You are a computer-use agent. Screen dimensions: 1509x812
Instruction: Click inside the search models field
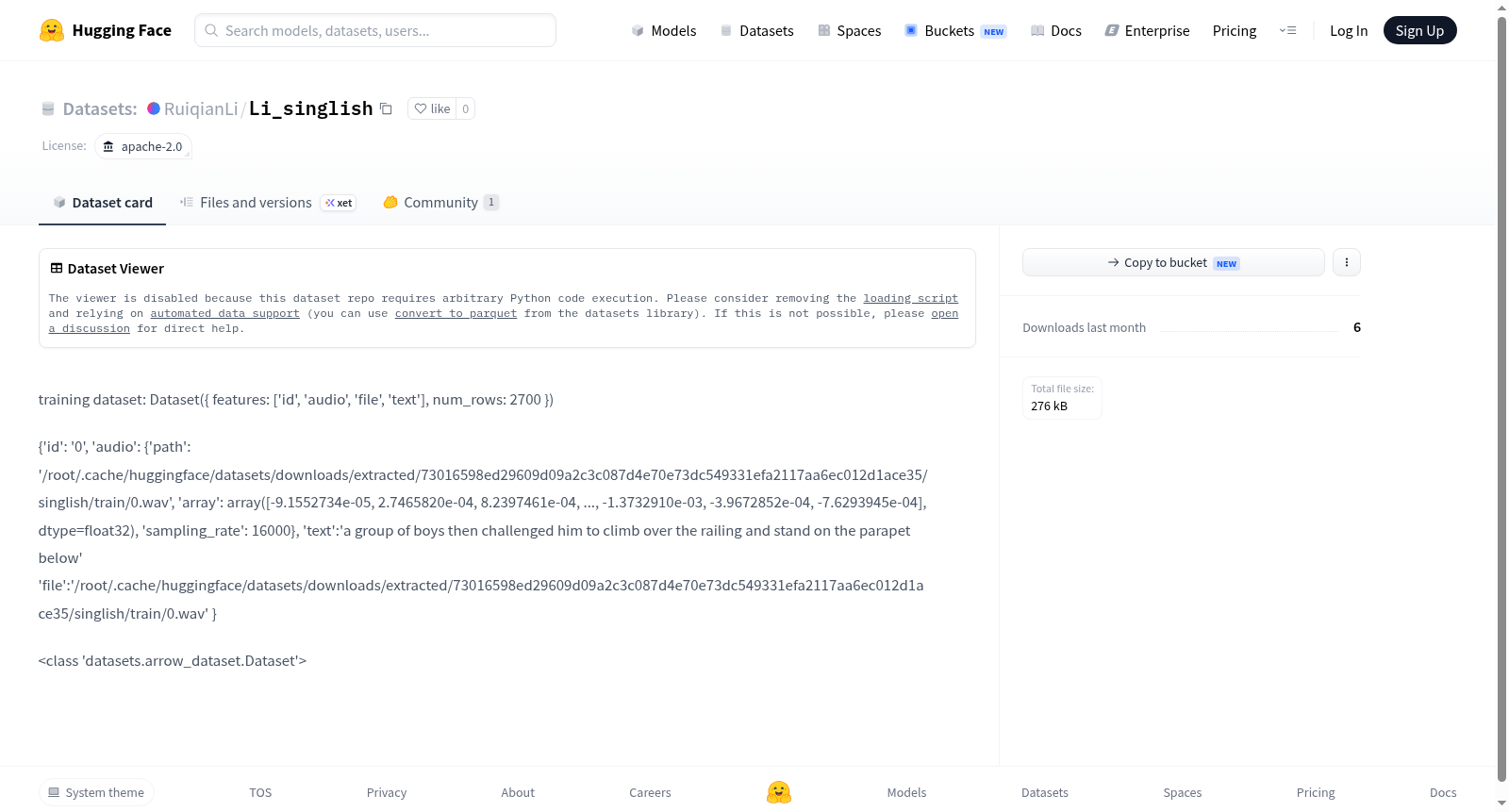[375, 30]
